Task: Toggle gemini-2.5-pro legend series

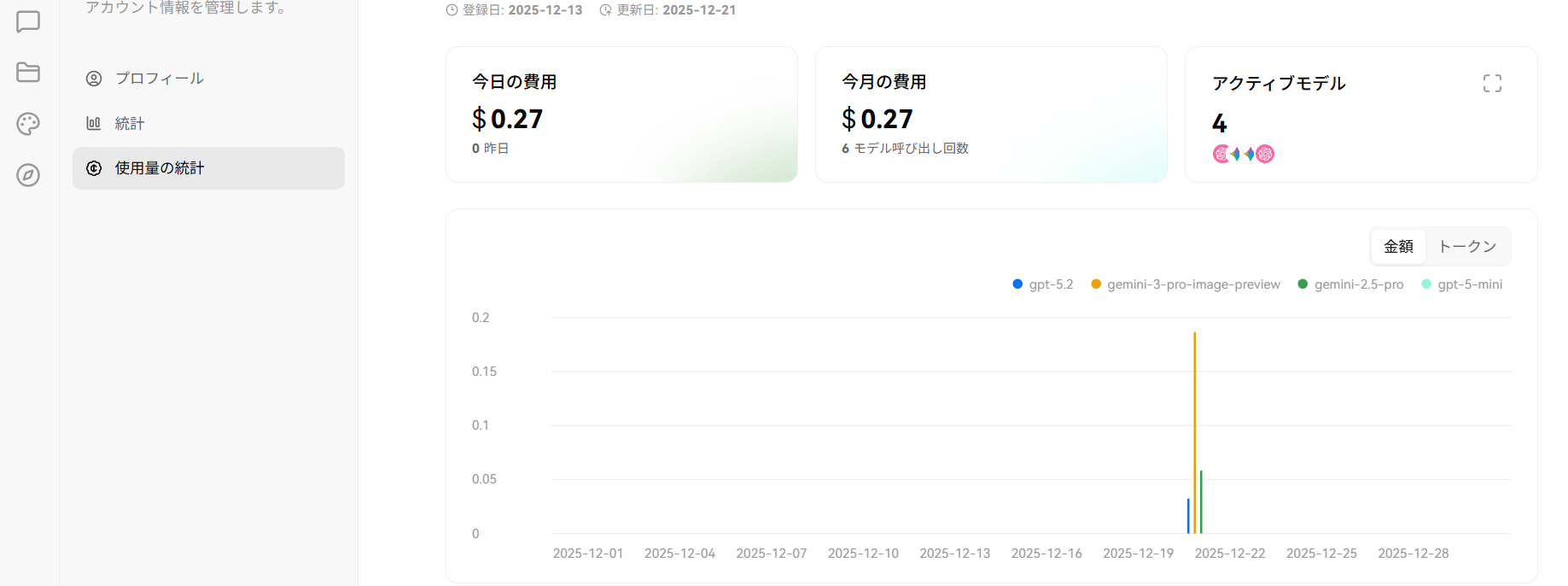Action: [1350, 284]
